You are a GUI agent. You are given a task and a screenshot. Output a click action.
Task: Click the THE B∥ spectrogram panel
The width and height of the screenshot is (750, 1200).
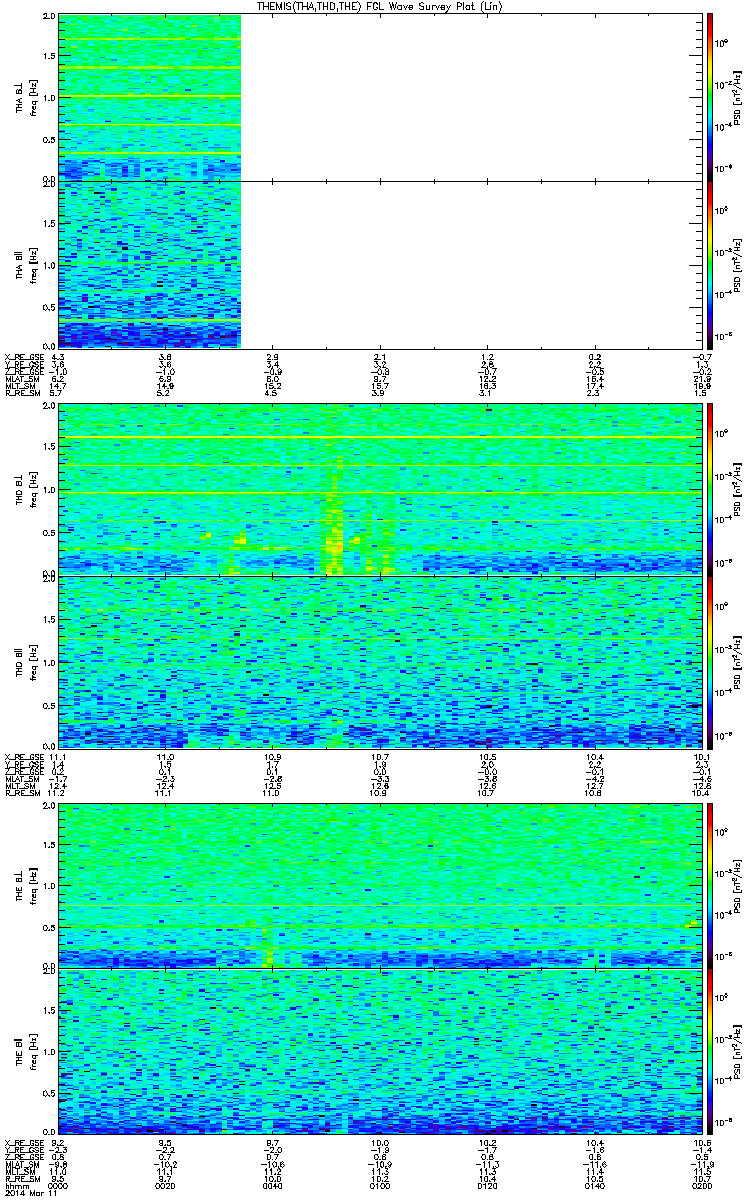(380, 1051)
